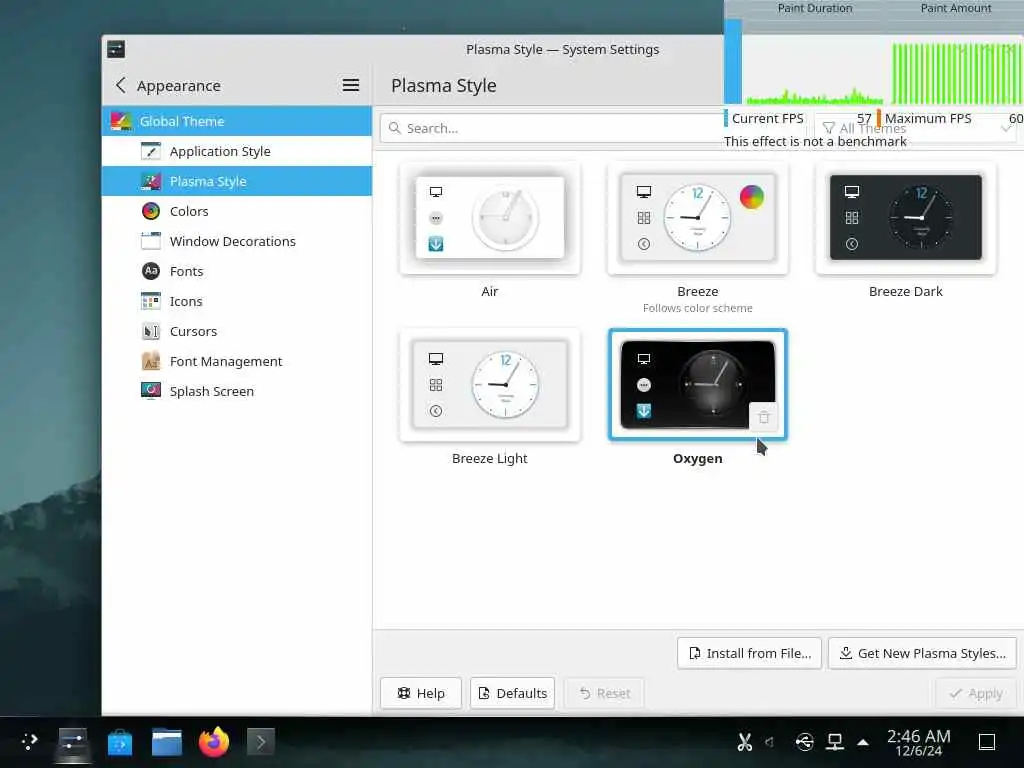
Task: Select Plasma Style in the sidebar
Action: click(x=236, y=182)
